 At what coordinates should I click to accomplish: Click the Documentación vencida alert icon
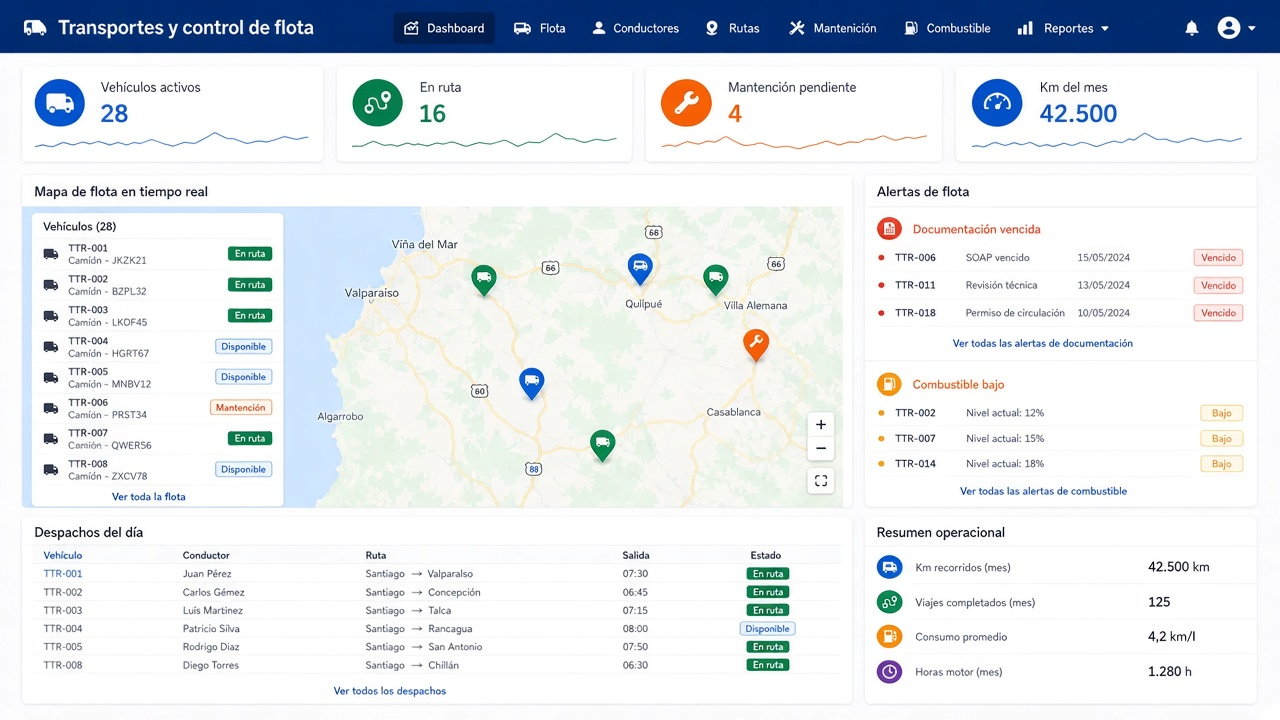point(889,229)
